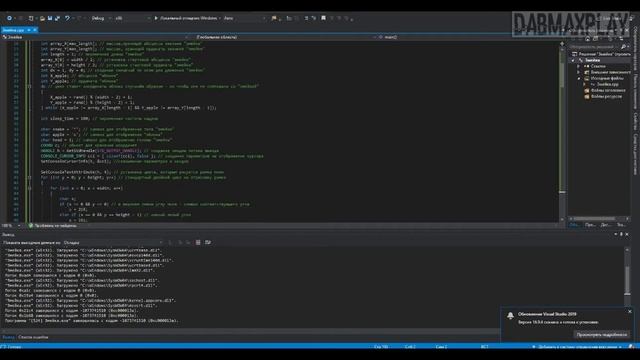Viewport: 640px width, 360px height.
Task: Select the Решение "Змейка" solution node
Action: [601, 54]
